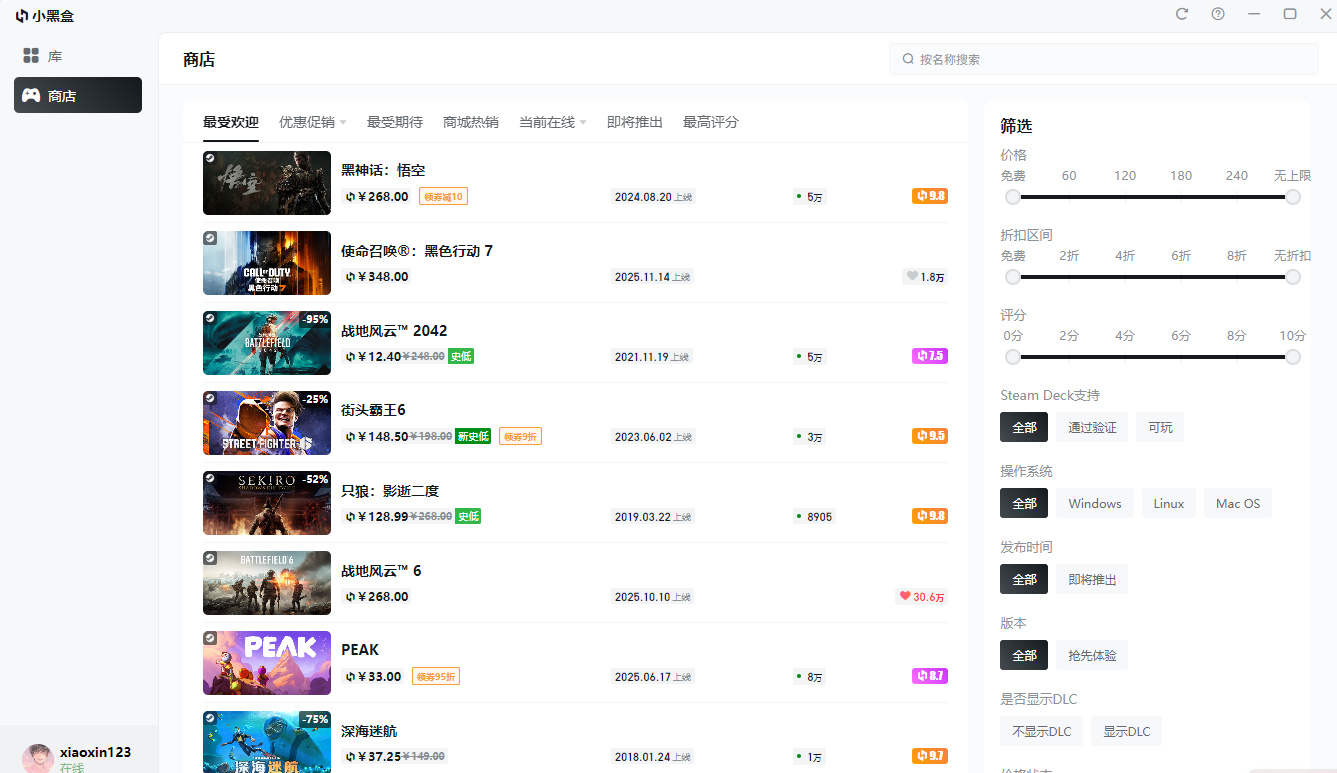The height and width of the screenshot is (773, 1337).
Task: Open the 使命召唤®：黑色行动 7 title
Action: click(x=417, y=250)
